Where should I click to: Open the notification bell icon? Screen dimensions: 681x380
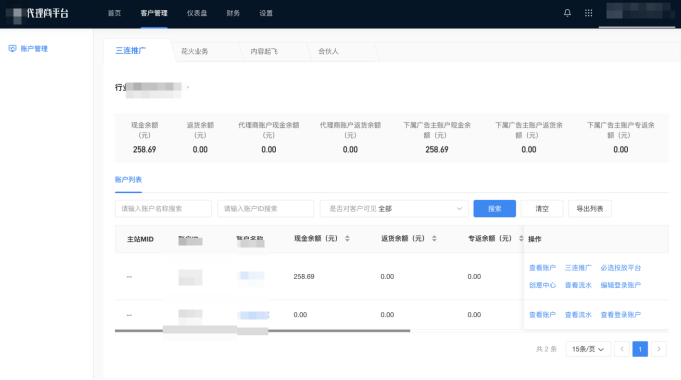(567, 13)
